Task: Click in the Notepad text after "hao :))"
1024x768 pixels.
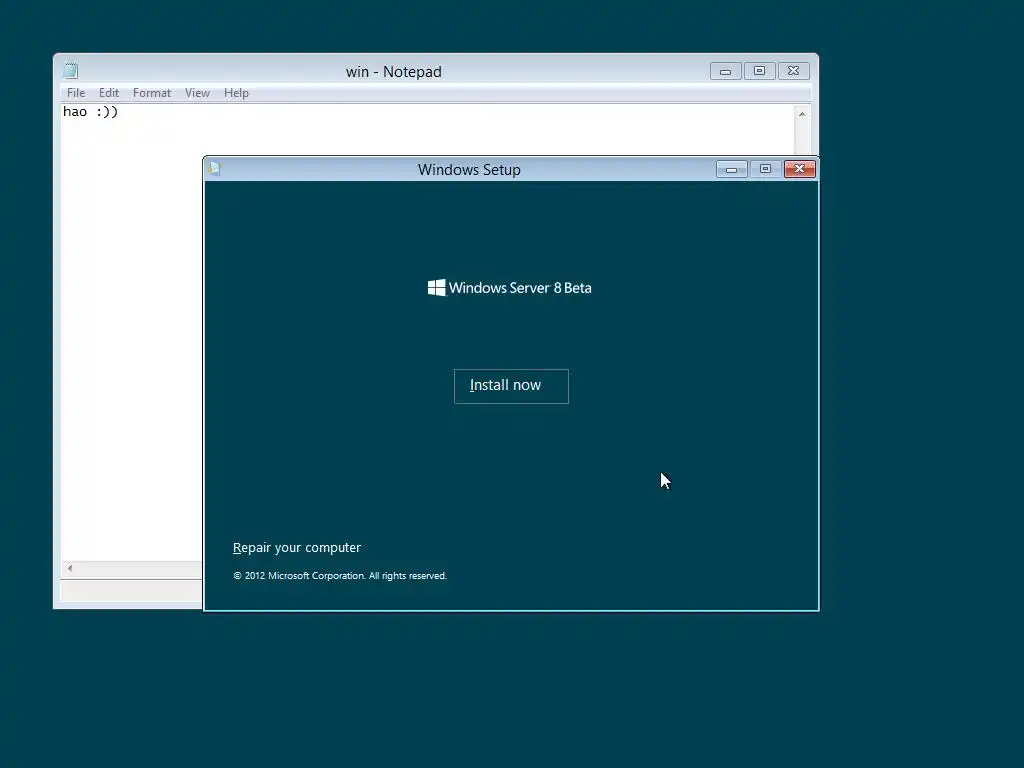Action: [120, 112]
